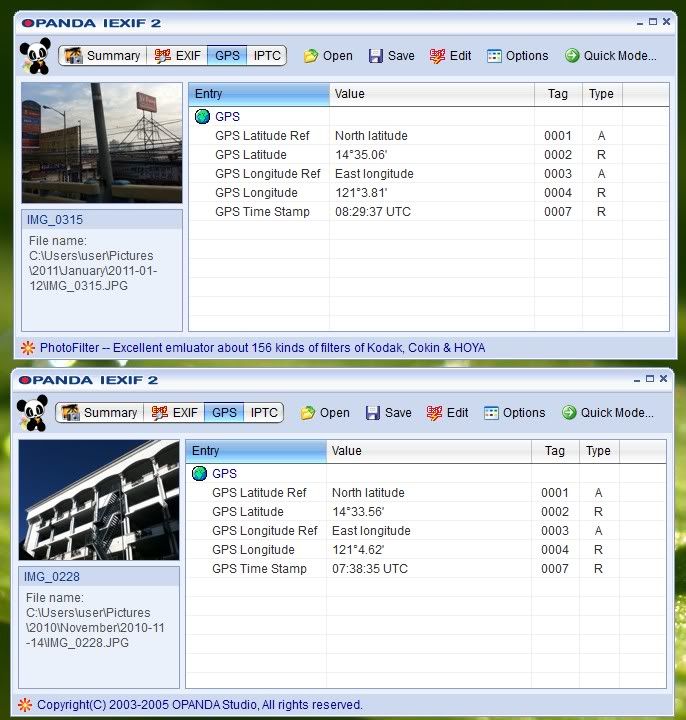Click the PhotoFilter advertisement link
Viewport: 686px width, 720px height.
click(x=262, y=348)
